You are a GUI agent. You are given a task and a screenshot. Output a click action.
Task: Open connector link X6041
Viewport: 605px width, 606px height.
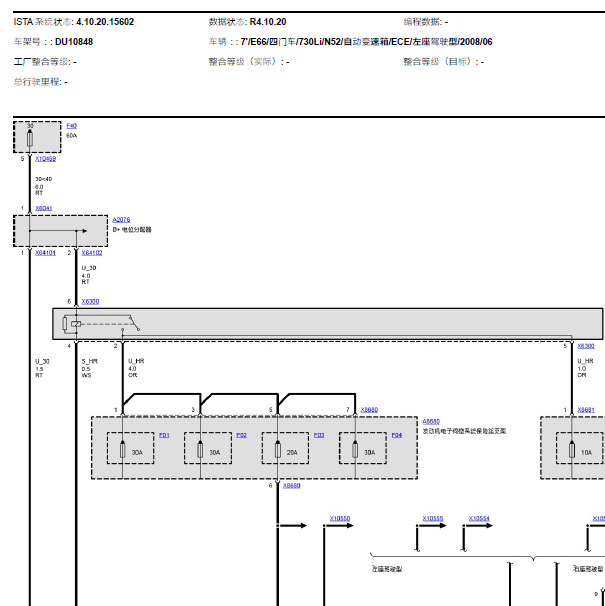(44, 208)
